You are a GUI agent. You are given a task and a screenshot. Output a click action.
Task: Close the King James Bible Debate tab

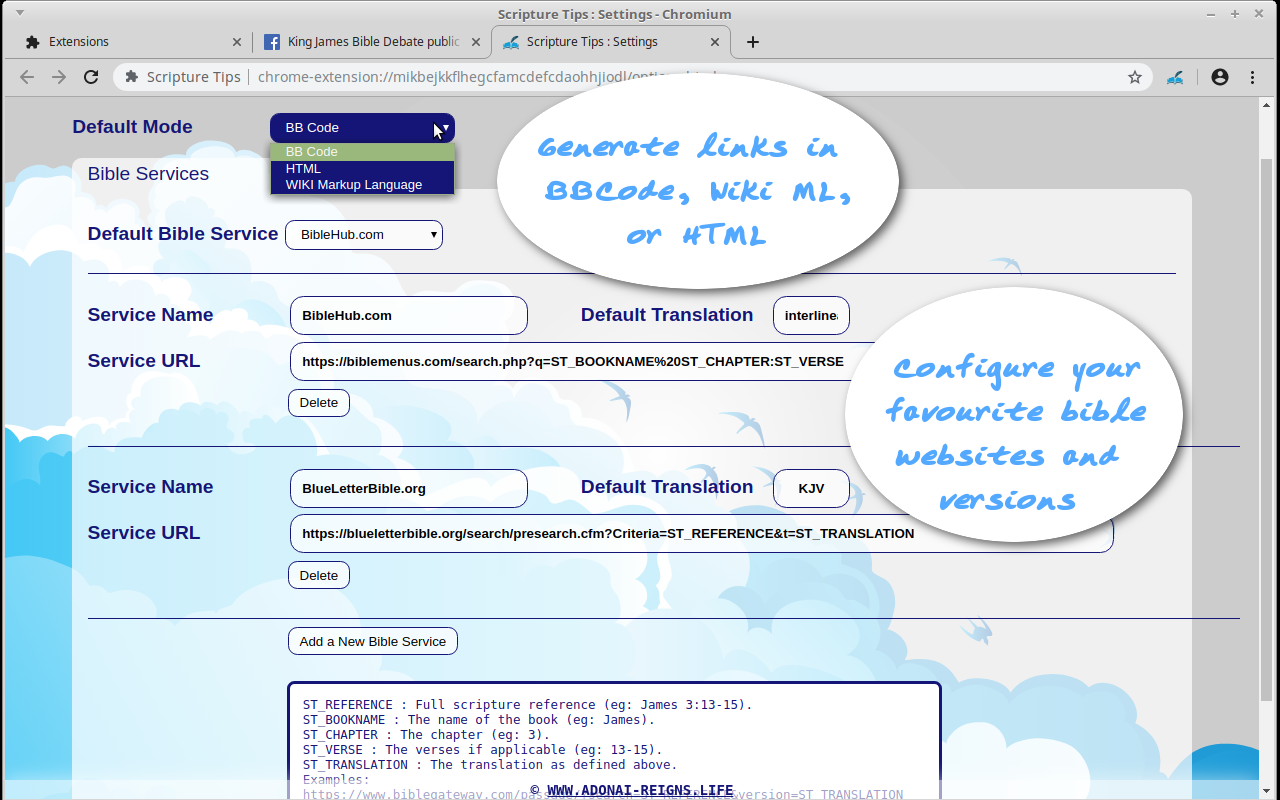[x=476, y=42]
